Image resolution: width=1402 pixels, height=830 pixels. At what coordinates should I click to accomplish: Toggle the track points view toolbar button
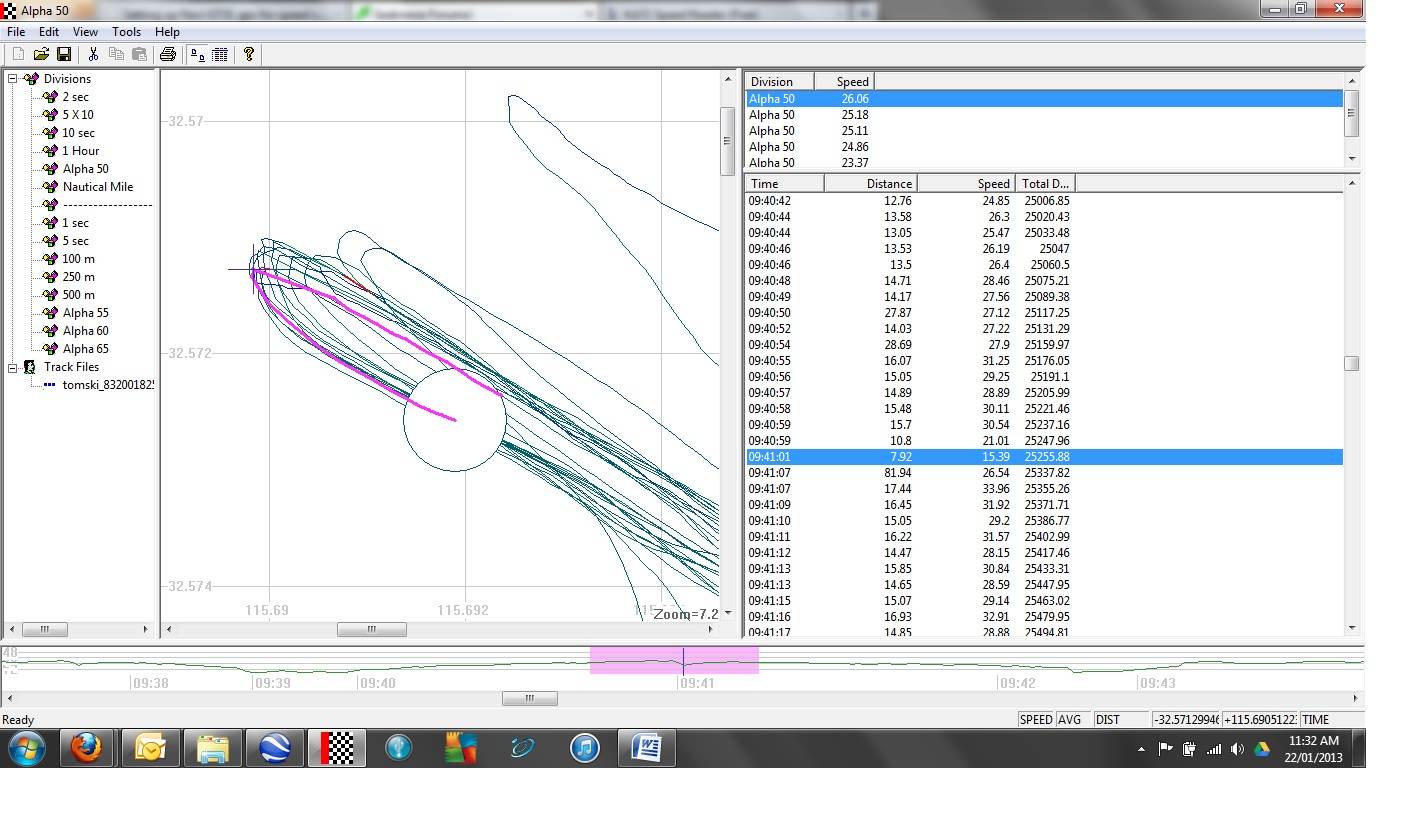click(198, 54)
